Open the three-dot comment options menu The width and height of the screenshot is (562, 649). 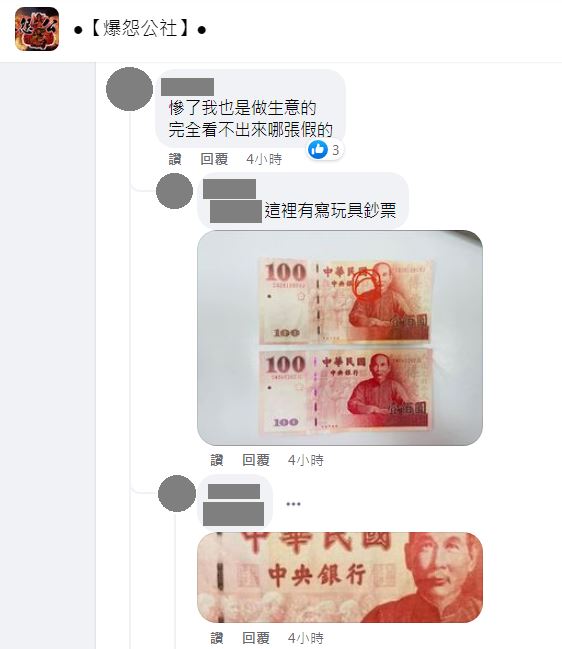[293, 504]
